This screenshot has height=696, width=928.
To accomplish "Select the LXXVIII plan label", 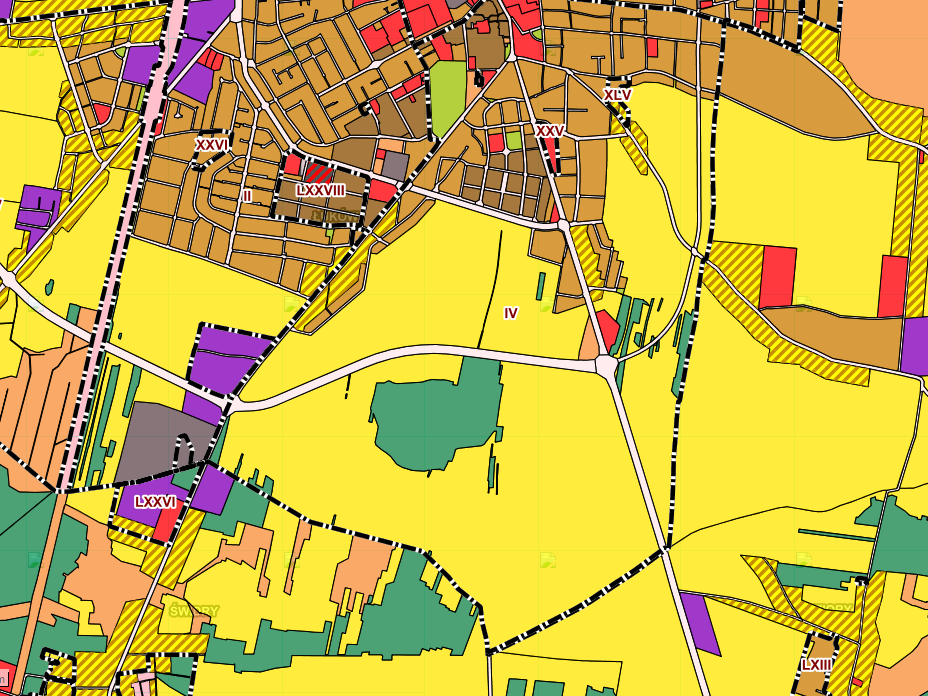I will (321, 189).
